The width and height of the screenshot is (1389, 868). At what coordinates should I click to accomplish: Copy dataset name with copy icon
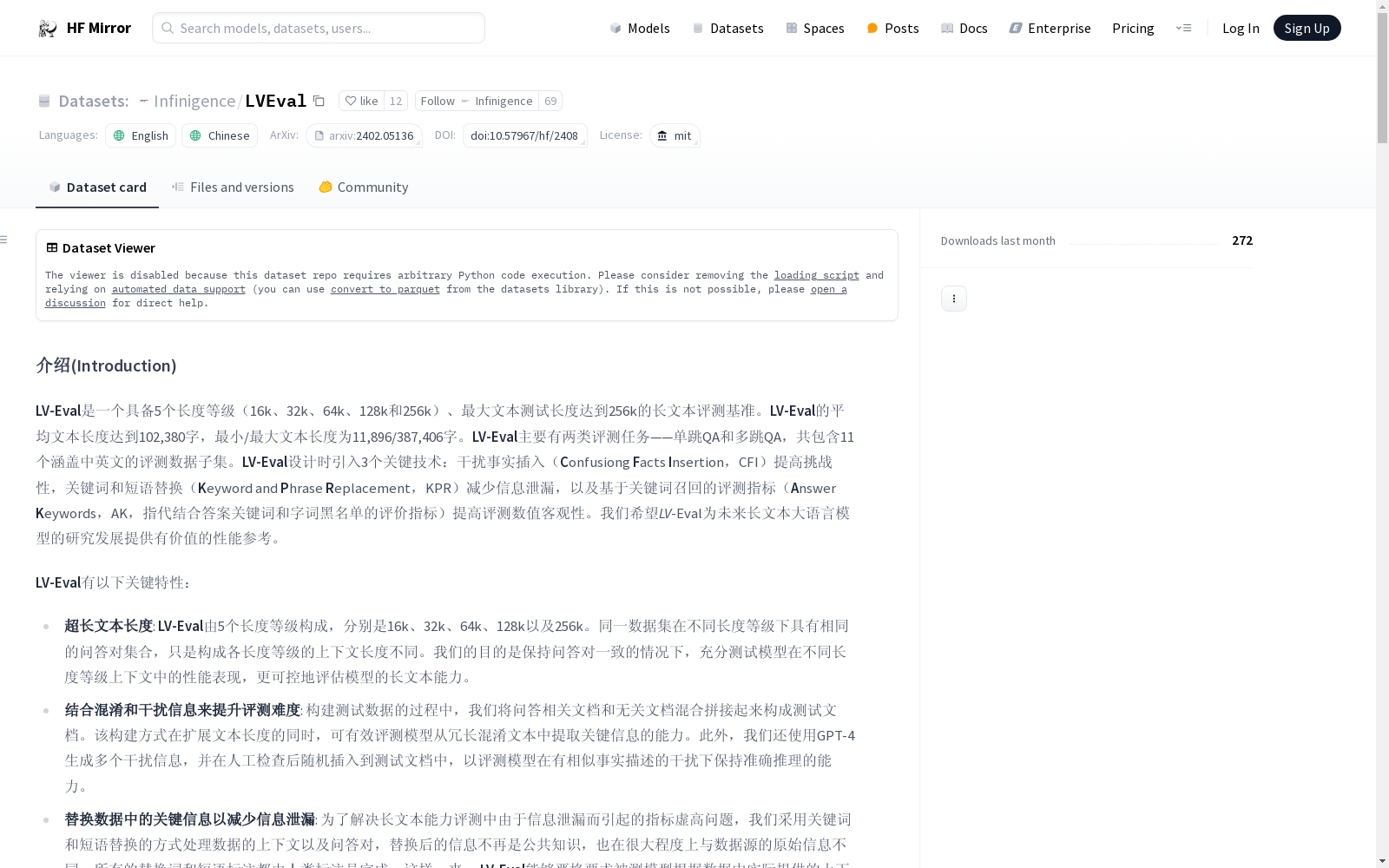pos(319,101)
